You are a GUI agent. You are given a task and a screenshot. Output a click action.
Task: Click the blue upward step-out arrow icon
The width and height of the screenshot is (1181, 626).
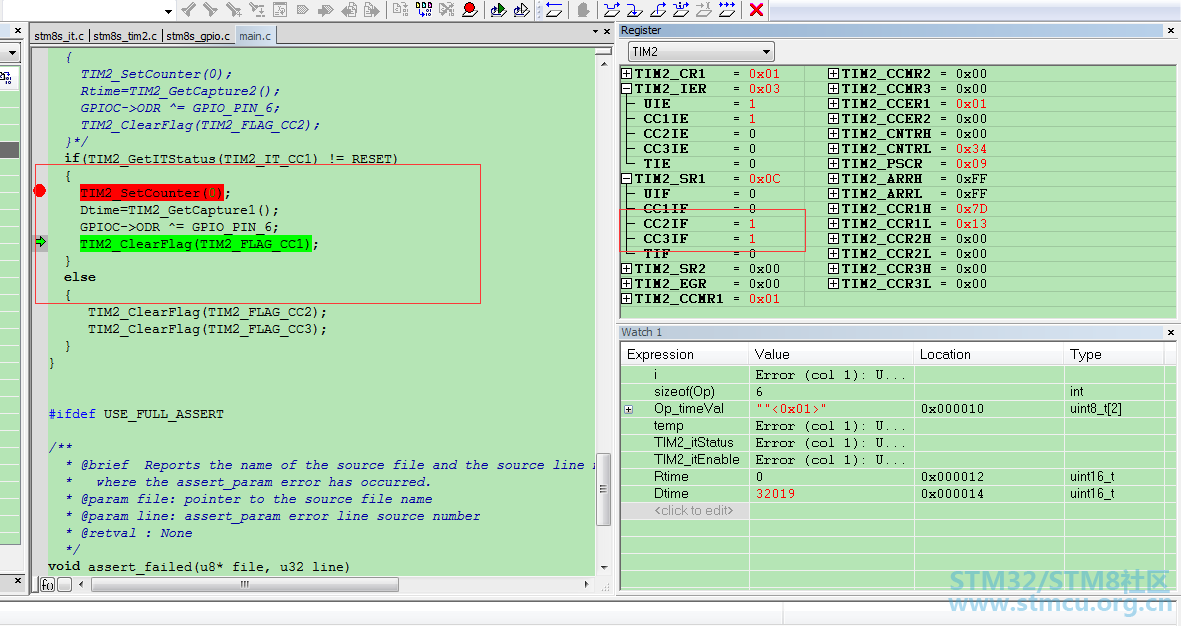pyautogui.click(x=658, y=9)
